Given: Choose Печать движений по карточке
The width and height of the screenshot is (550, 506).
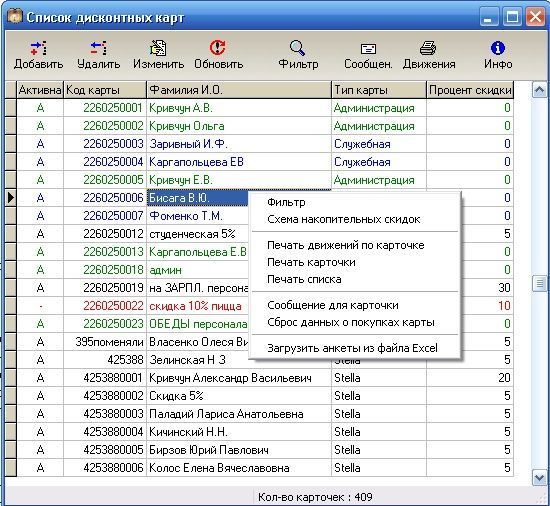Looking at the screenshot, I should tap(346, 245).
